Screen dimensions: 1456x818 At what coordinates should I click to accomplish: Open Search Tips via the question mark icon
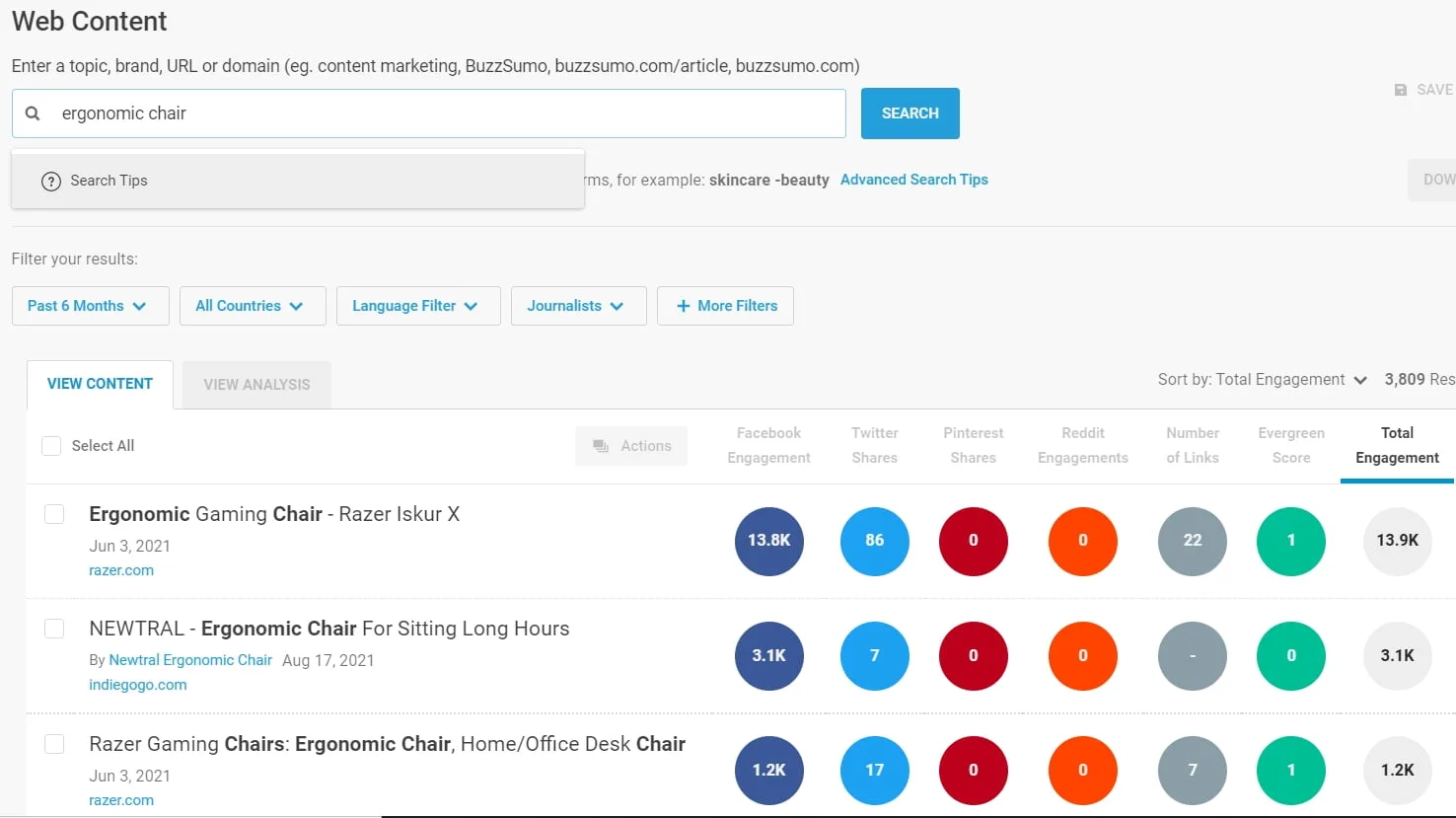click(50, 181)
